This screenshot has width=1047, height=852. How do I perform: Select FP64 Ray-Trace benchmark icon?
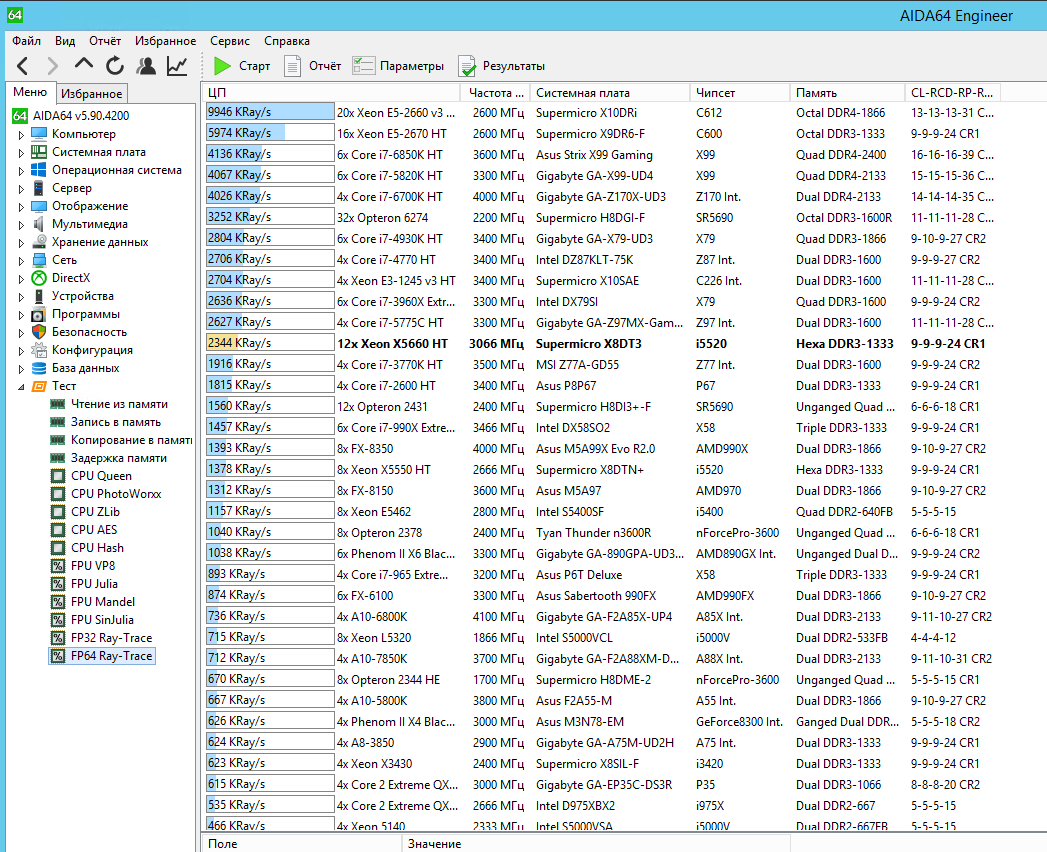coord(58,656)
